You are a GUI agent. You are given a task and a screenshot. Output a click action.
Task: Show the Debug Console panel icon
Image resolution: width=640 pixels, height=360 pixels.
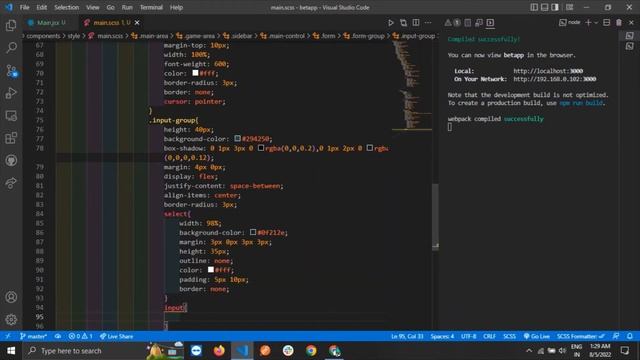(479, 23)
